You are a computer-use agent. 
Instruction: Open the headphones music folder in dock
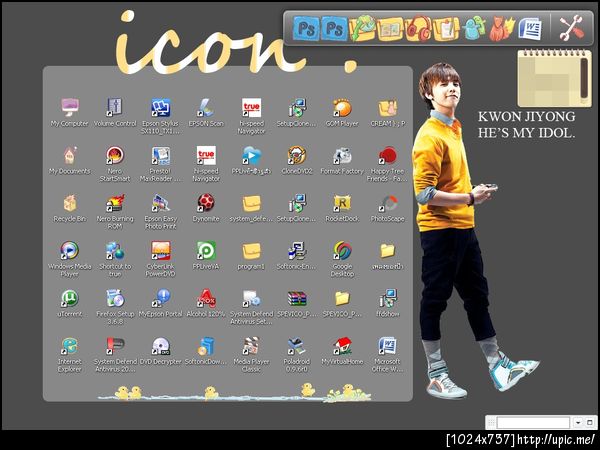pos(418,28)
